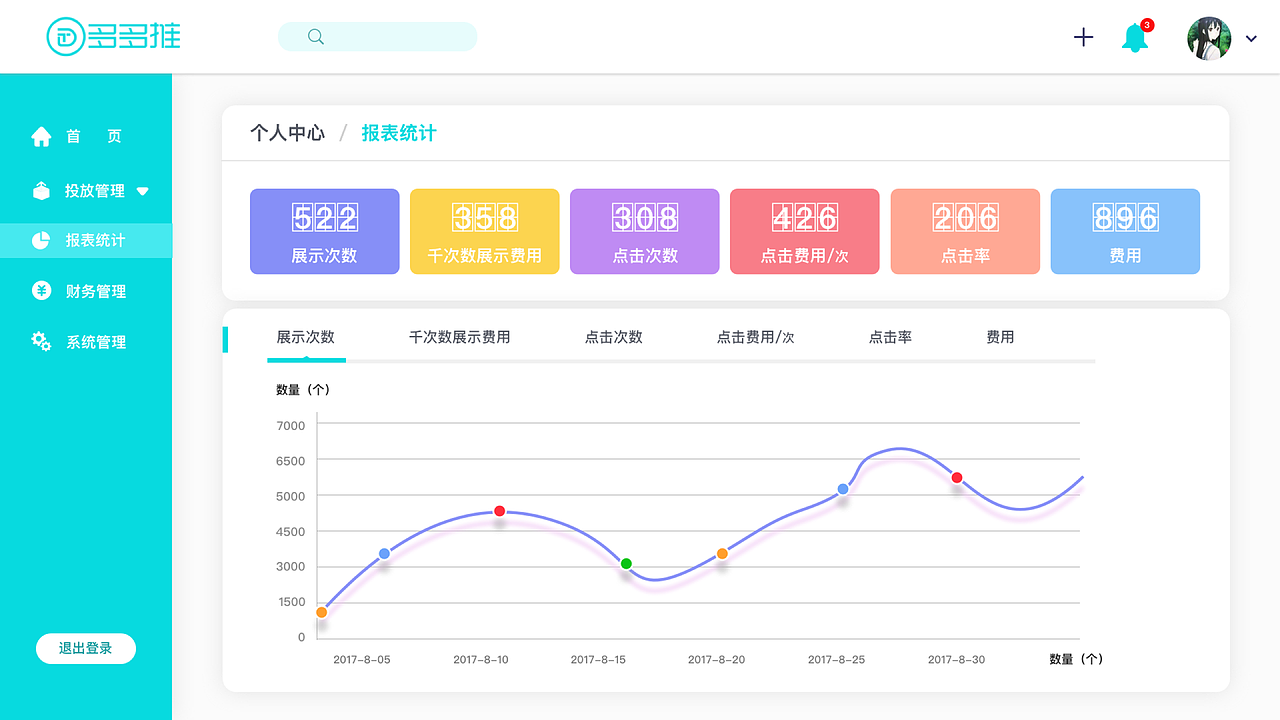Open the notification bell
1280x720 pixels.
point(1135,38)
